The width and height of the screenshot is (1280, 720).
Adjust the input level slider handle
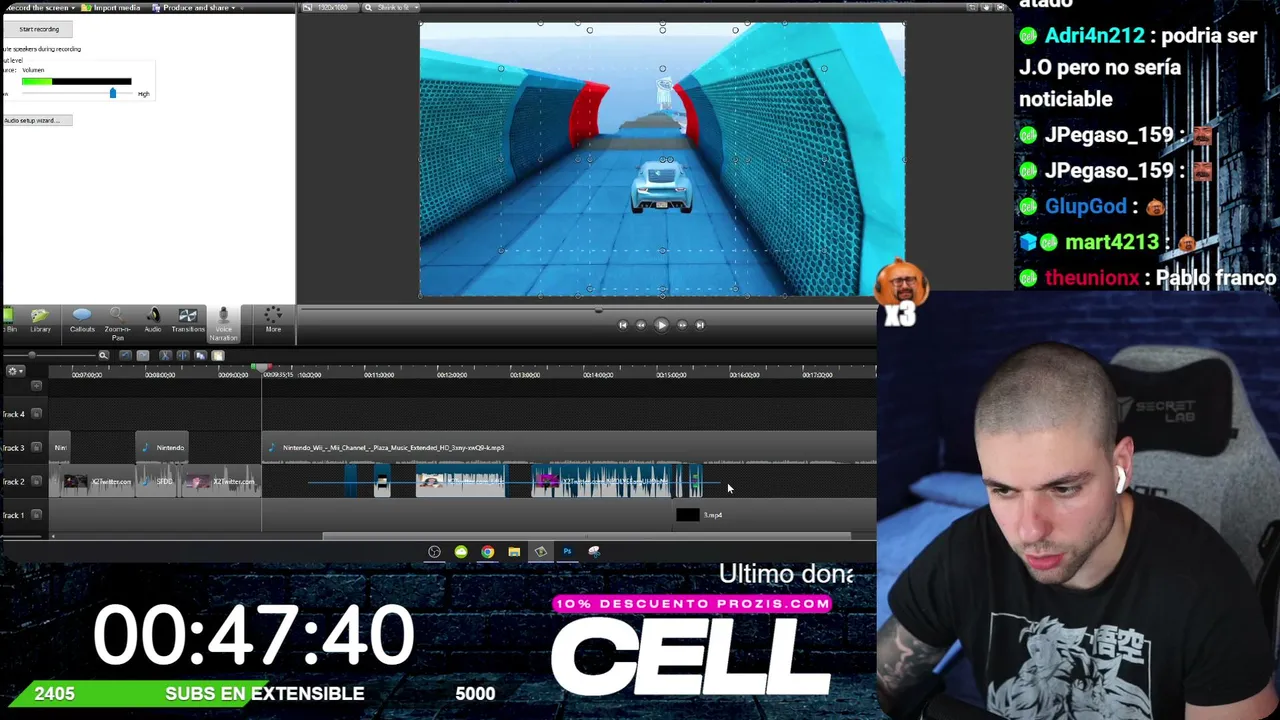point(112,93)
